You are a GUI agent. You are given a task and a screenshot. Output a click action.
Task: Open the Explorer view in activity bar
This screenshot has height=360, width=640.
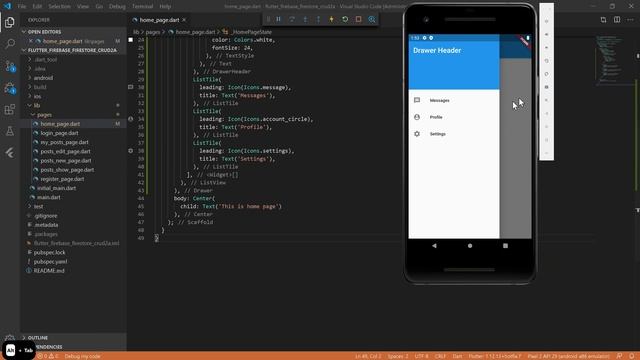(10, 22)
